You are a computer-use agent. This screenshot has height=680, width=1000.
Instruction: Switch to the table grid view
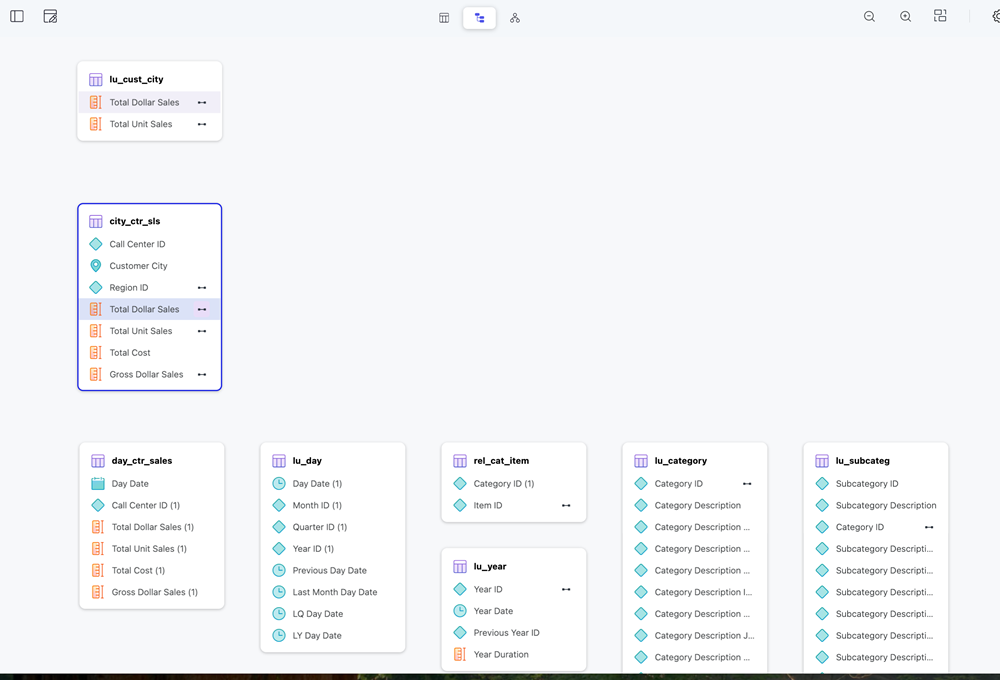tap(444, 18)
